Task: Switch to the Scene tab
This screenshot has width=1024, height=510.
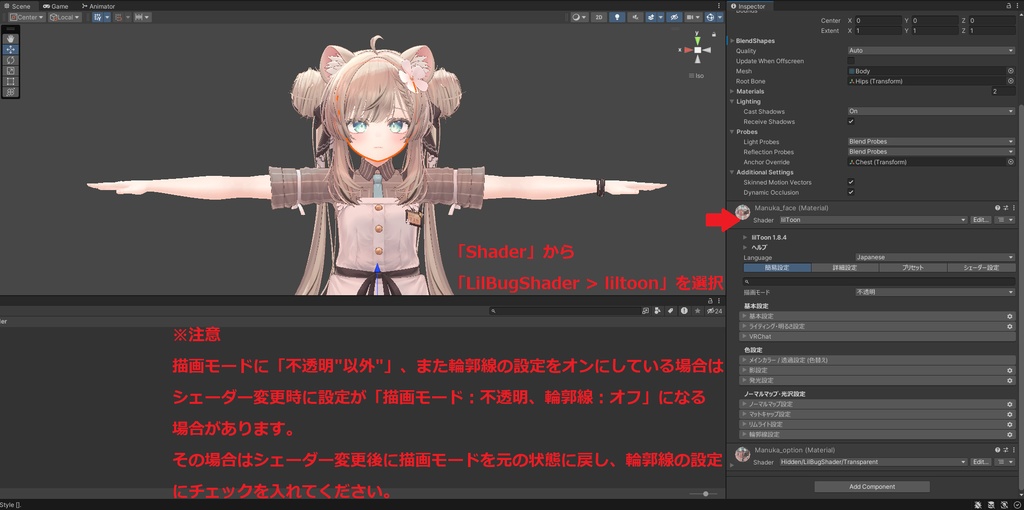Action: (18, 6)
